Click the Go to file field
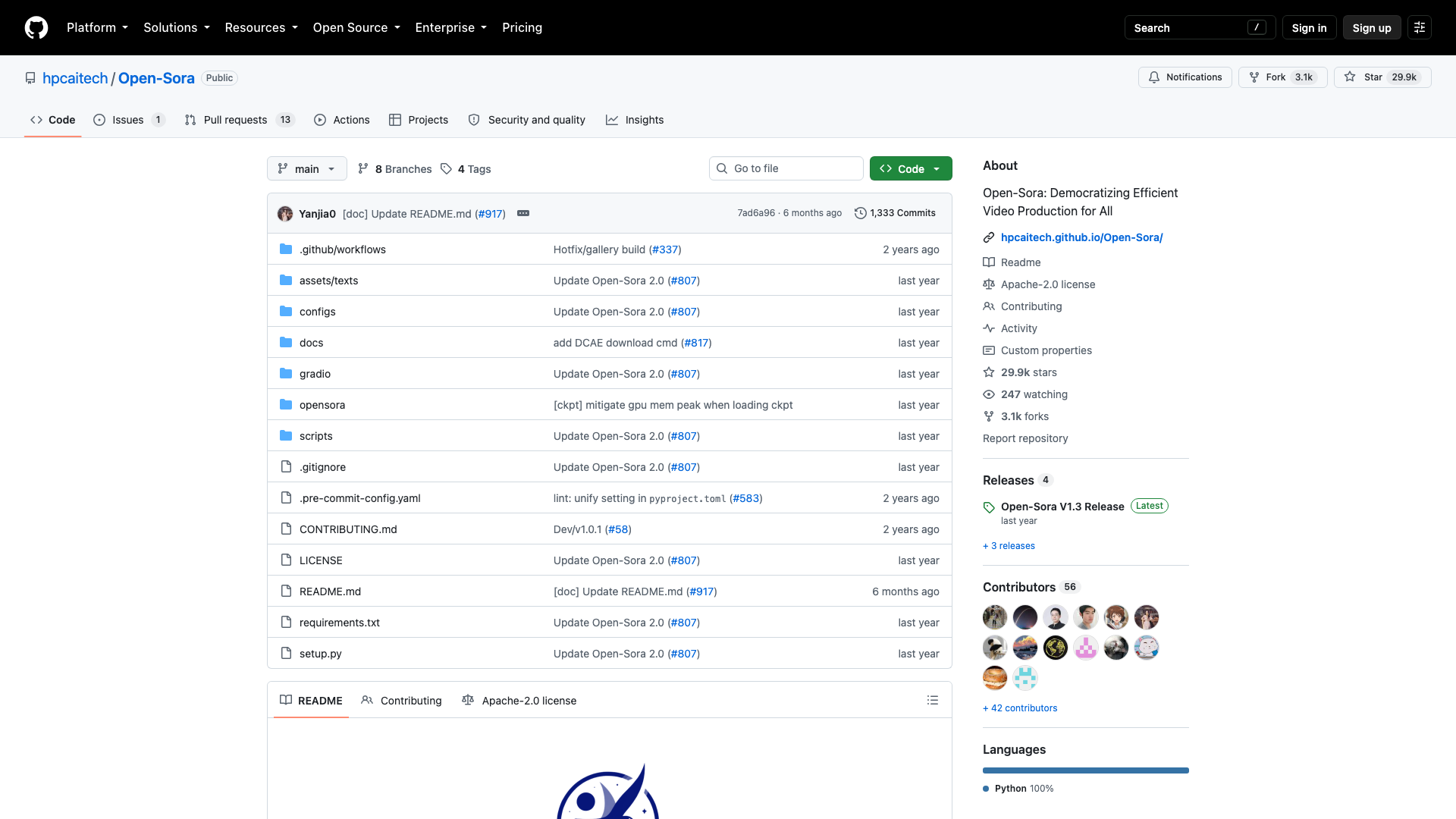Screen dimensions: 1456x819 [x=786, y=168]
